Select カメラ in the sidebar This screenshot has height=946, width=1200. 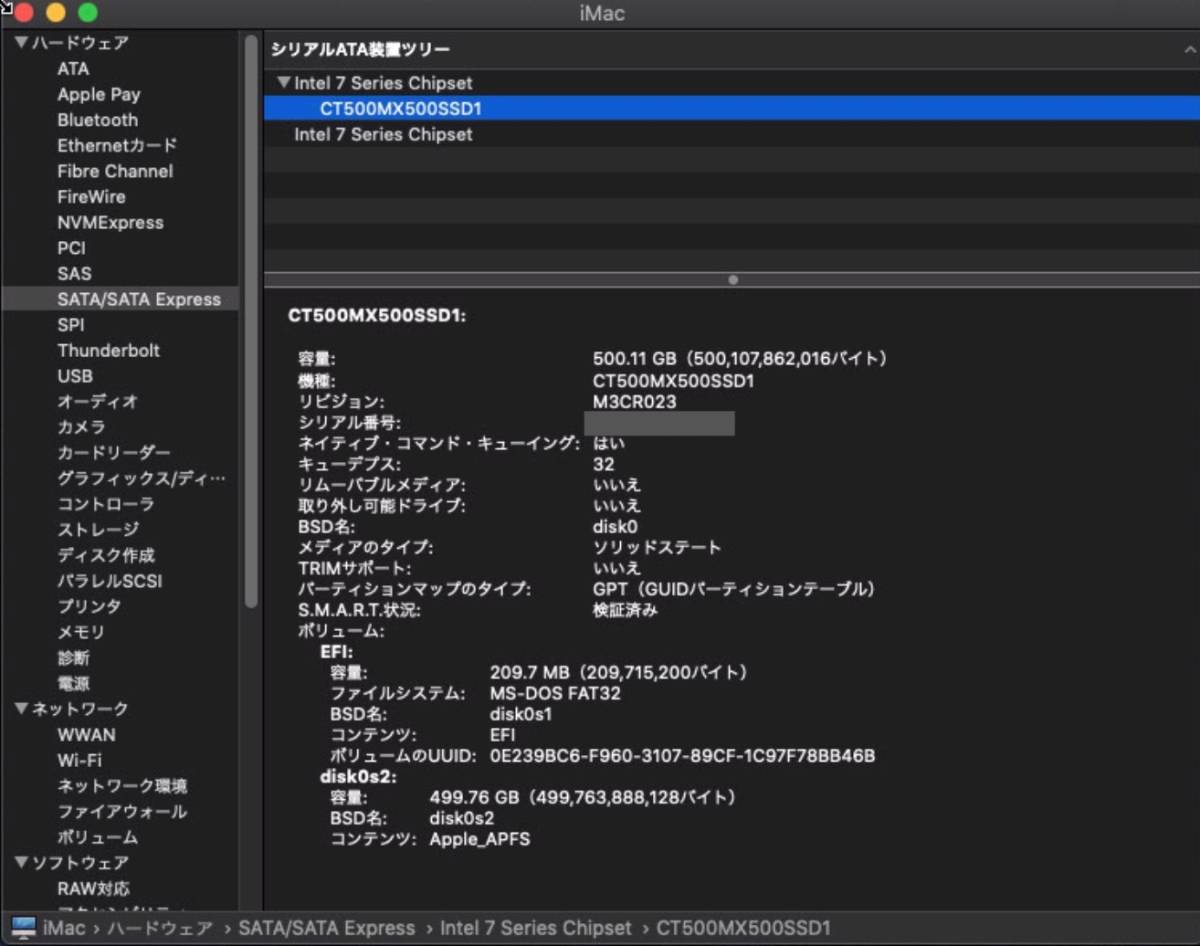(81, 427)
